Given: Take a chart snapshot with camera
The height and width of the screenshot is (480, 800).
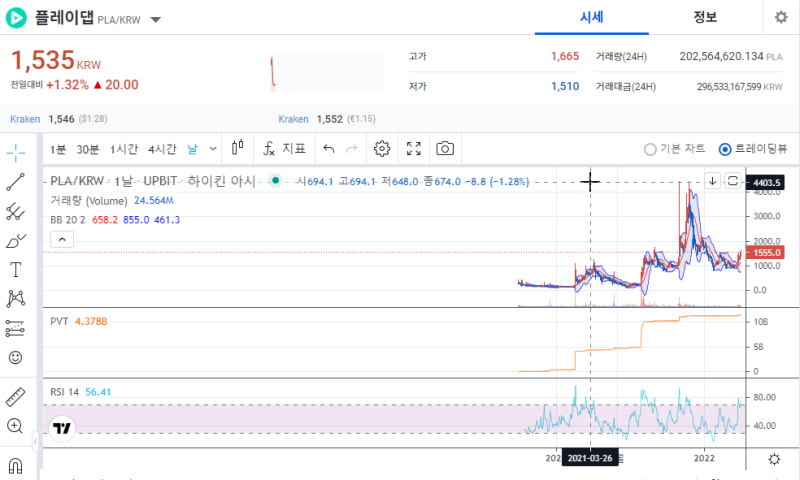Looking at the screenshot, I should (445, 148).
